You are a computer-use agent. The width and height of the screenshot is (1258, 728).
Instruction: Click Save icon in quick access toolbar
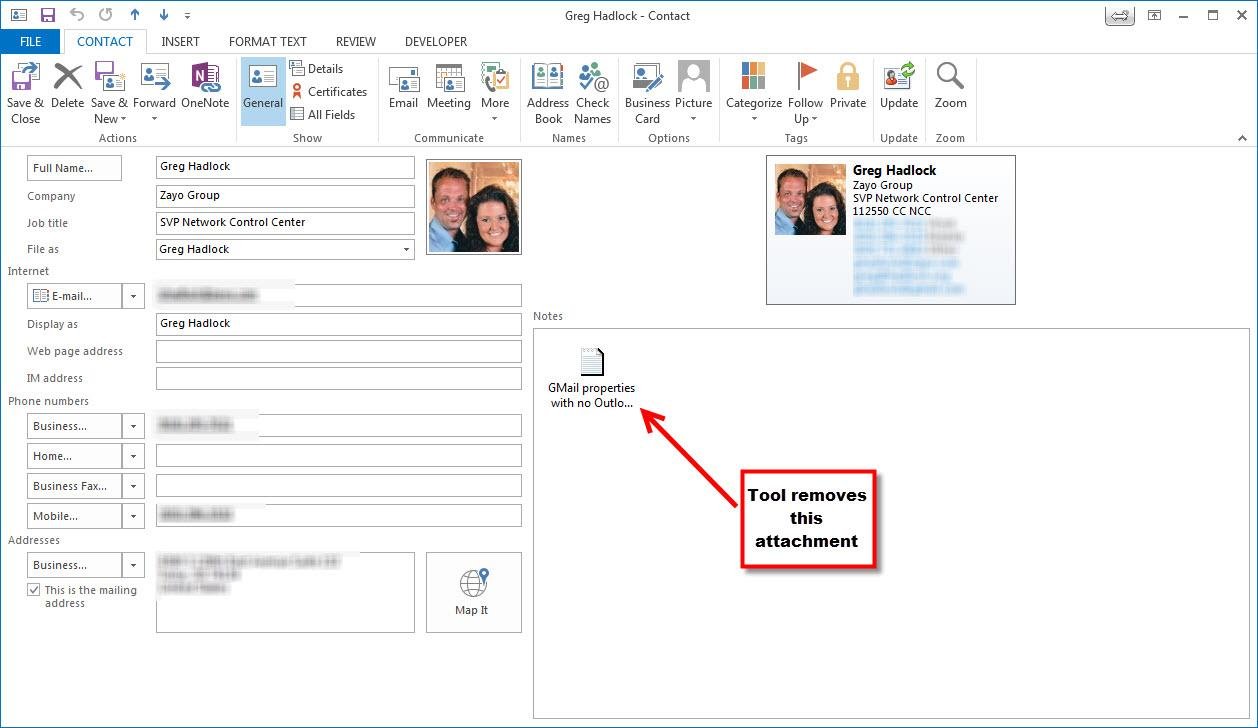tap(48, 15)
